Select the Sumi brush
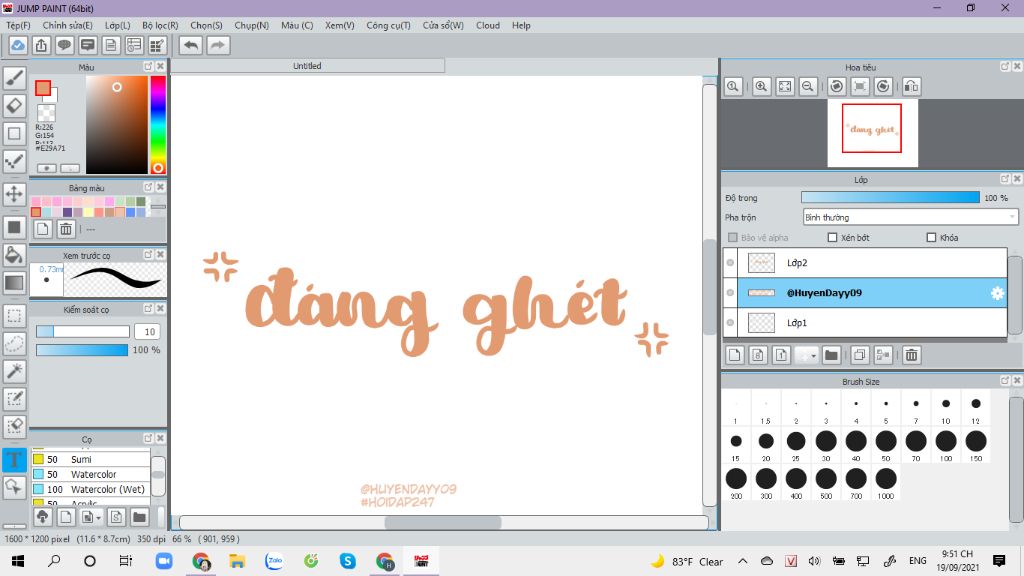The height and width of the screenshot is (576, 1024). tap(91, 459)
